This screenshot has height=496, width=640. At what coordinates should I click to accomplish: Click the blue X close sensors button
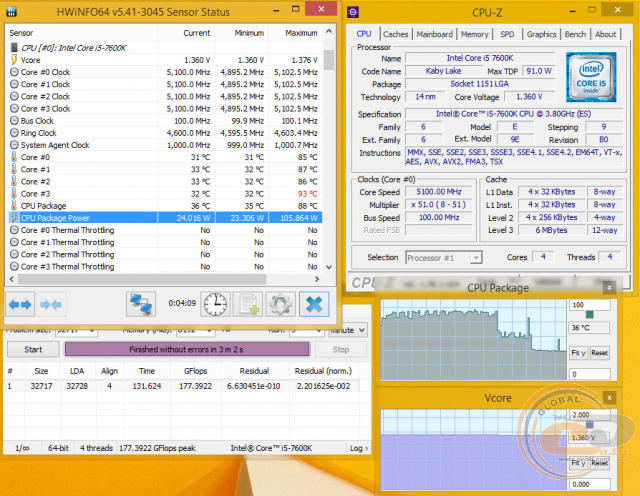point(314,304)
